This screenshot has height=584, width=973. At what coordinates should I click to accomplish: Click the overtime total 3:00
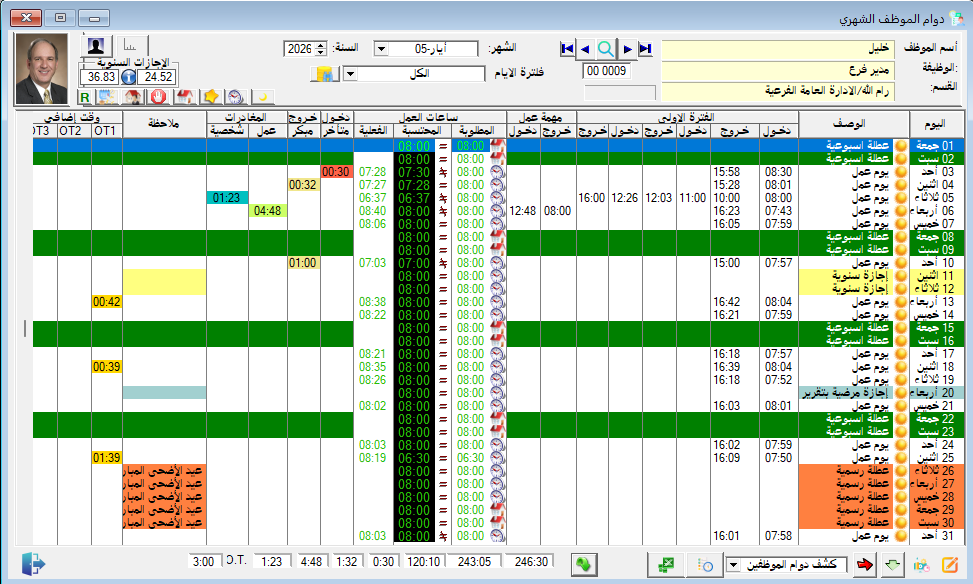click(x=204, y=562)
